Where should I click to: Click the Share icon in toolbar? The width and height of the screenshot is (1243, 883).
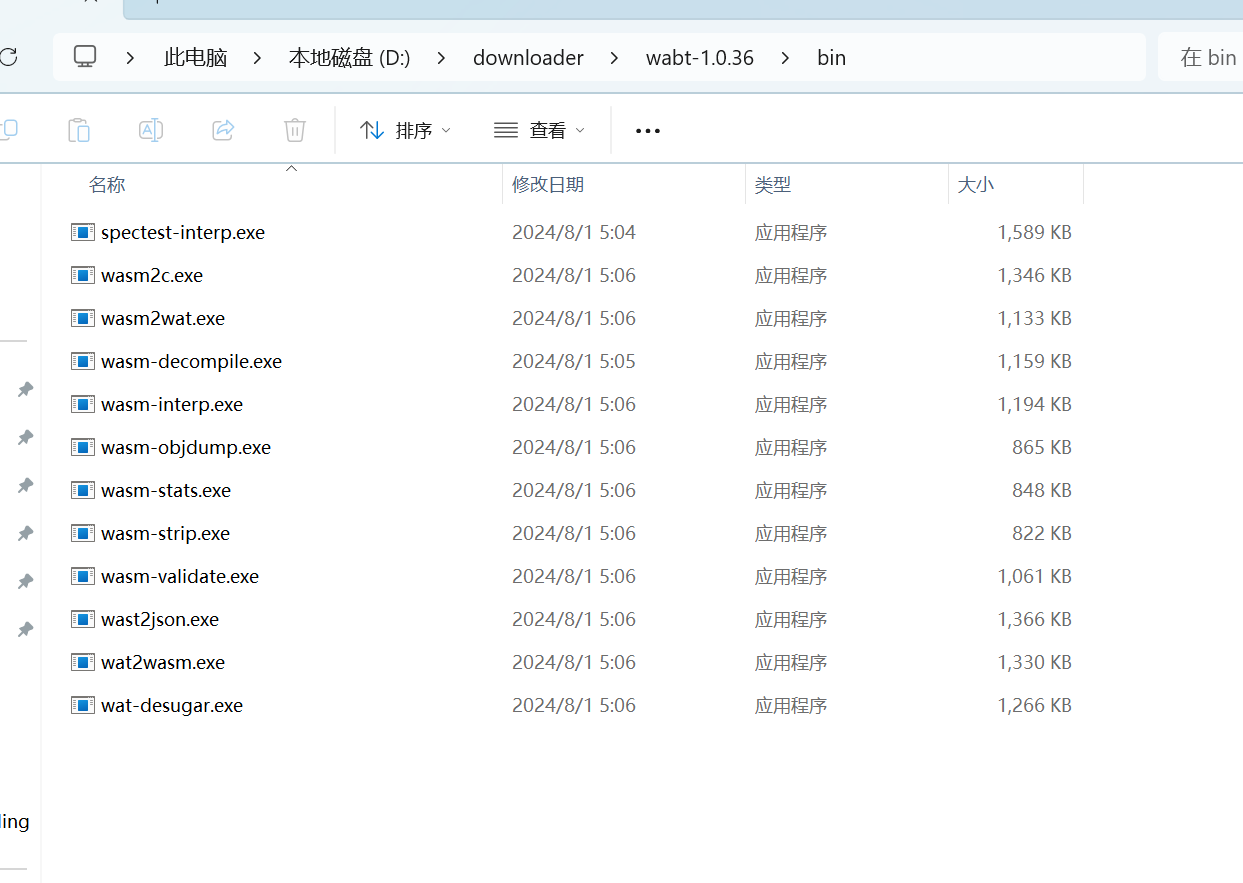pos(223,130)
